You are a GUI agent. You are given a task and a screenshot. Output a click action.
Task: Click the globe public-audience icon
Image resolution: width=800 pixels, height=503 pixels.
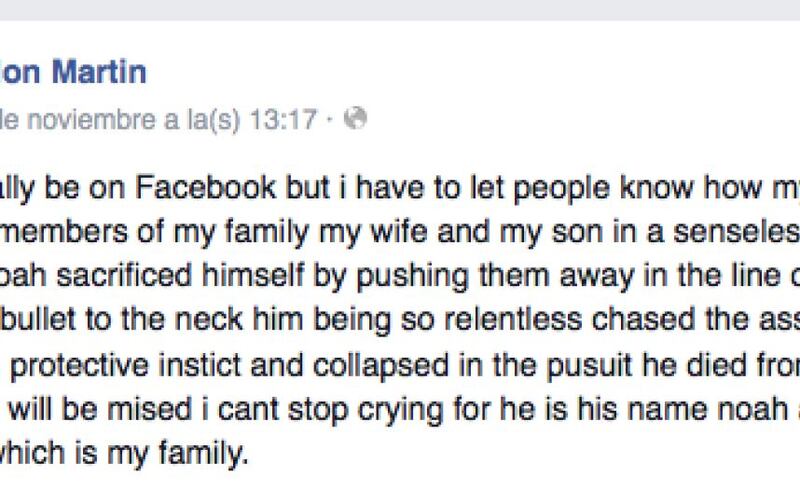355,118
